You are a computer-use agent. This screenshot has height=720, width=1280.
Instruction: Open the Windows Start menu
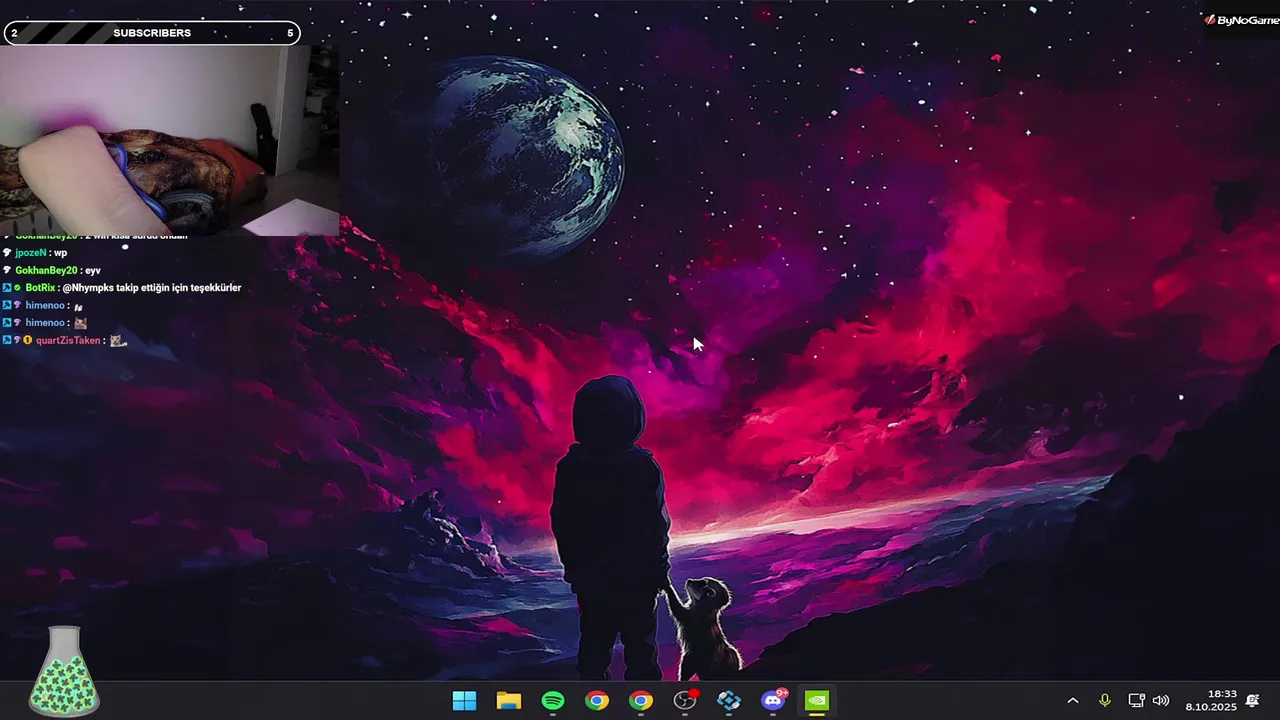(x=464, y=700)
